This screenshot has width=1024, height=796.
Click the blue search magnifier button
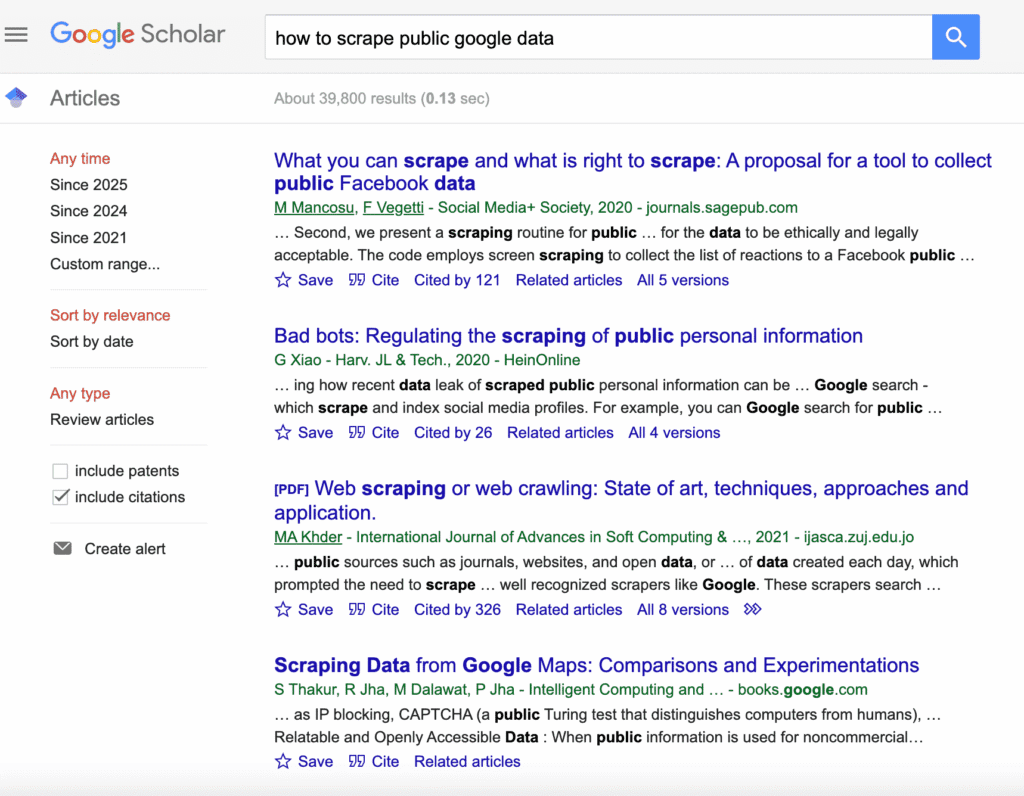(955, 37)
